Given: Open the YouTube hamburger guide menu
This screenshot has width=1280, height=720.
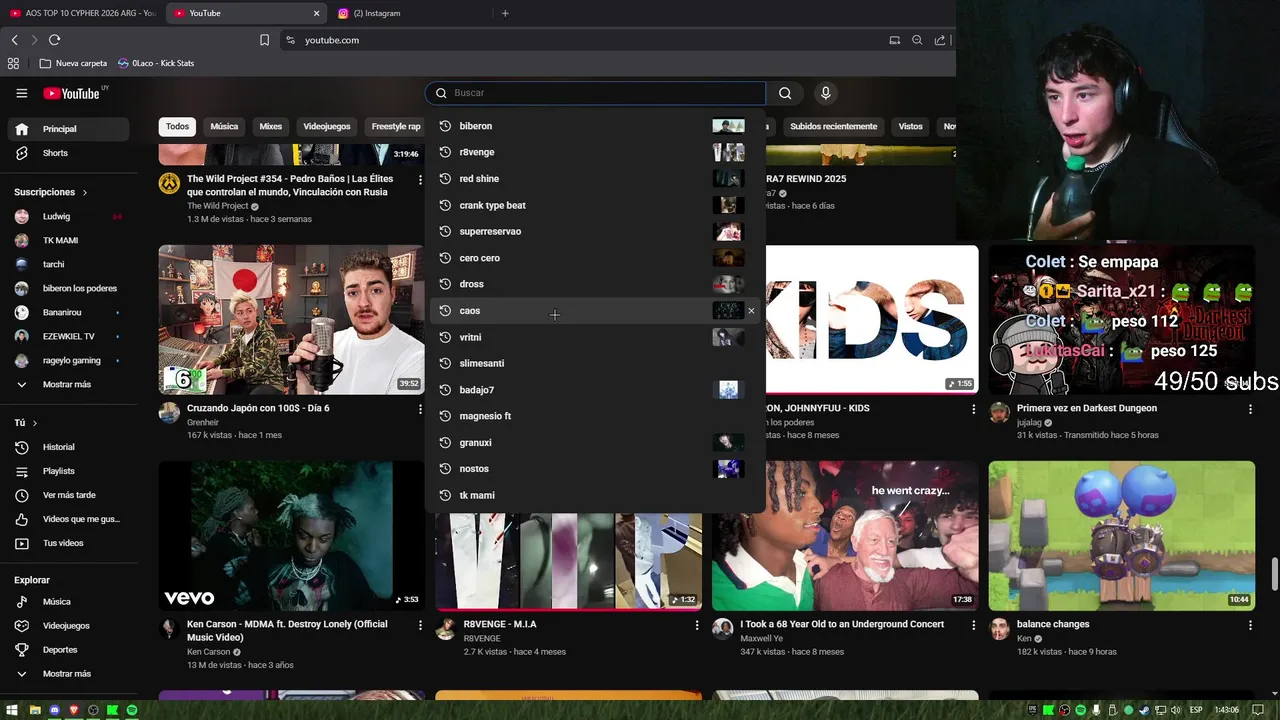Looking at the screenshot, I should 21,93.
